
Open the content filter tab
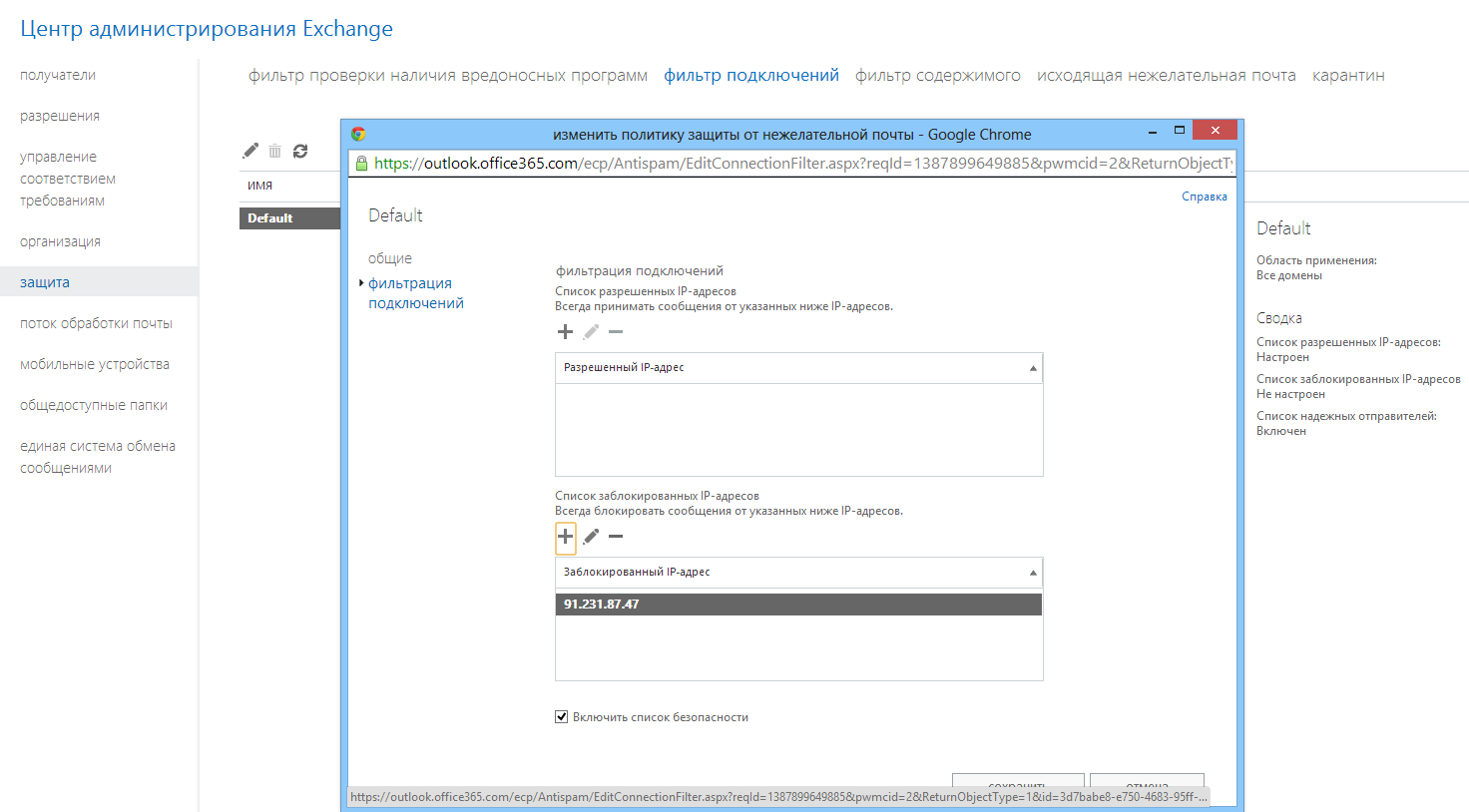pyautogui.click(x=937, y=76)
